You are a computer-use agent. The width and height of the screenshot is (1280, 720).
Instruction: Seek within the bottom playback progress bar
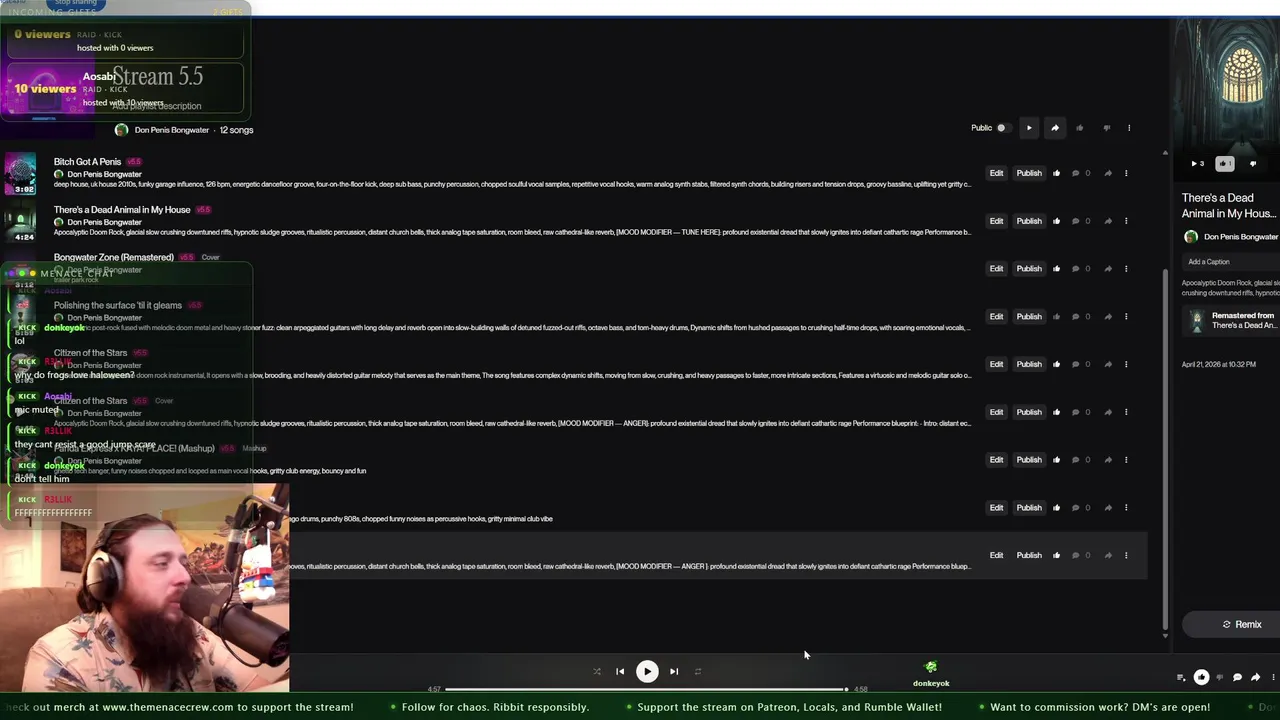(646, 689)
